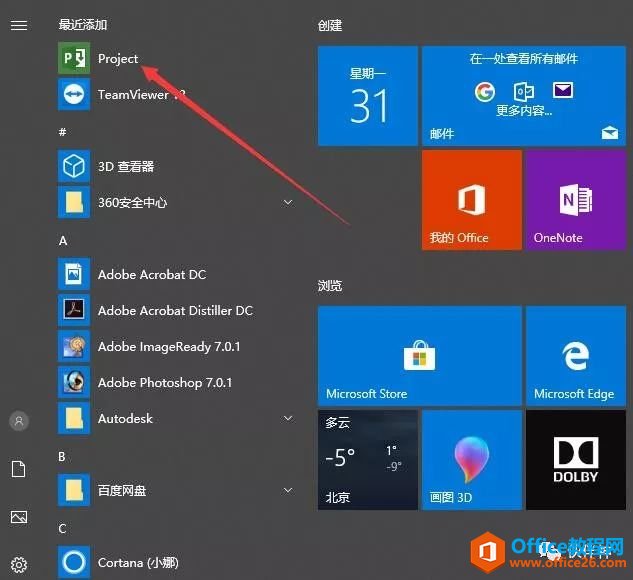Open the 邮件 mail tile

click(x=524, y=96)
